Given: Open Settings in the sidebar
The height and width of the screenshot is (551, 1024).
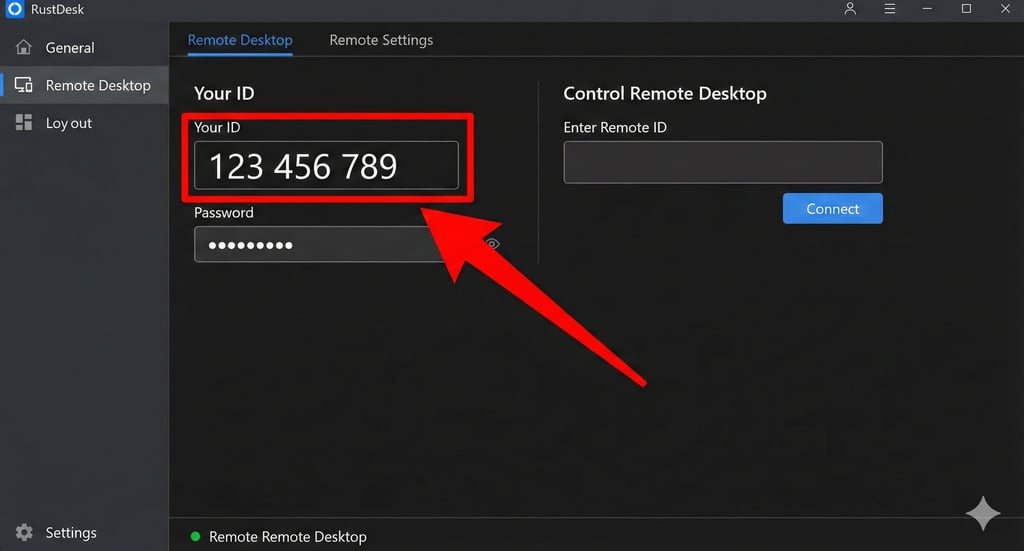Looking at the screenshot, I should pyautogui.click(x=84, y=533).
